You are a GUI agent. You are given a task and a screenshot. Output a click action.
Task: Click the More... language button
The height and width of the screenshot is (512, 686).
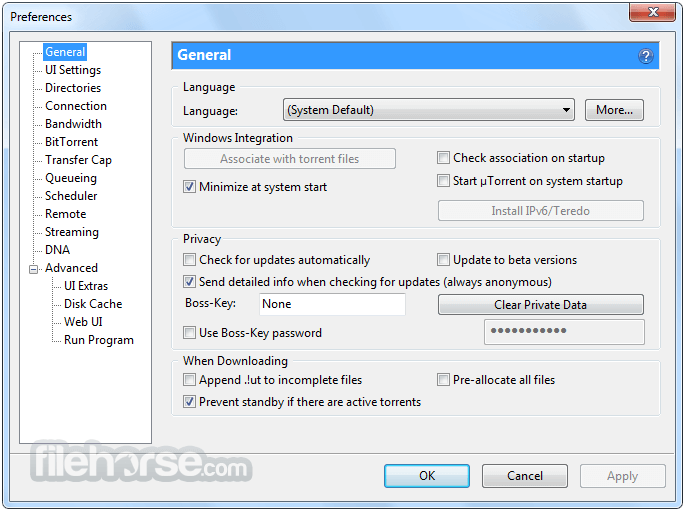pyautogui.click(x=614, y=110)
